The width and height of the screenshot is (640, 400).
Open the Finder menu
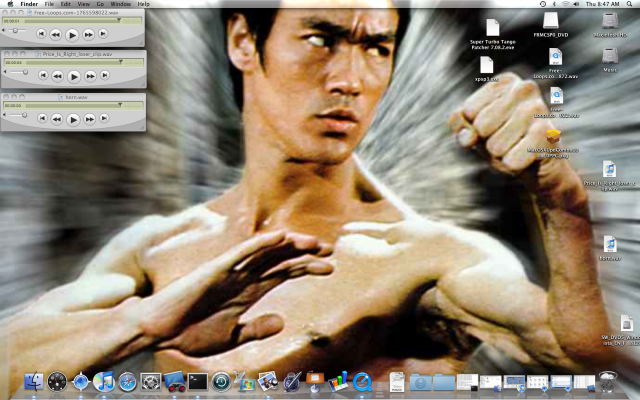click(x=29, y=4)
